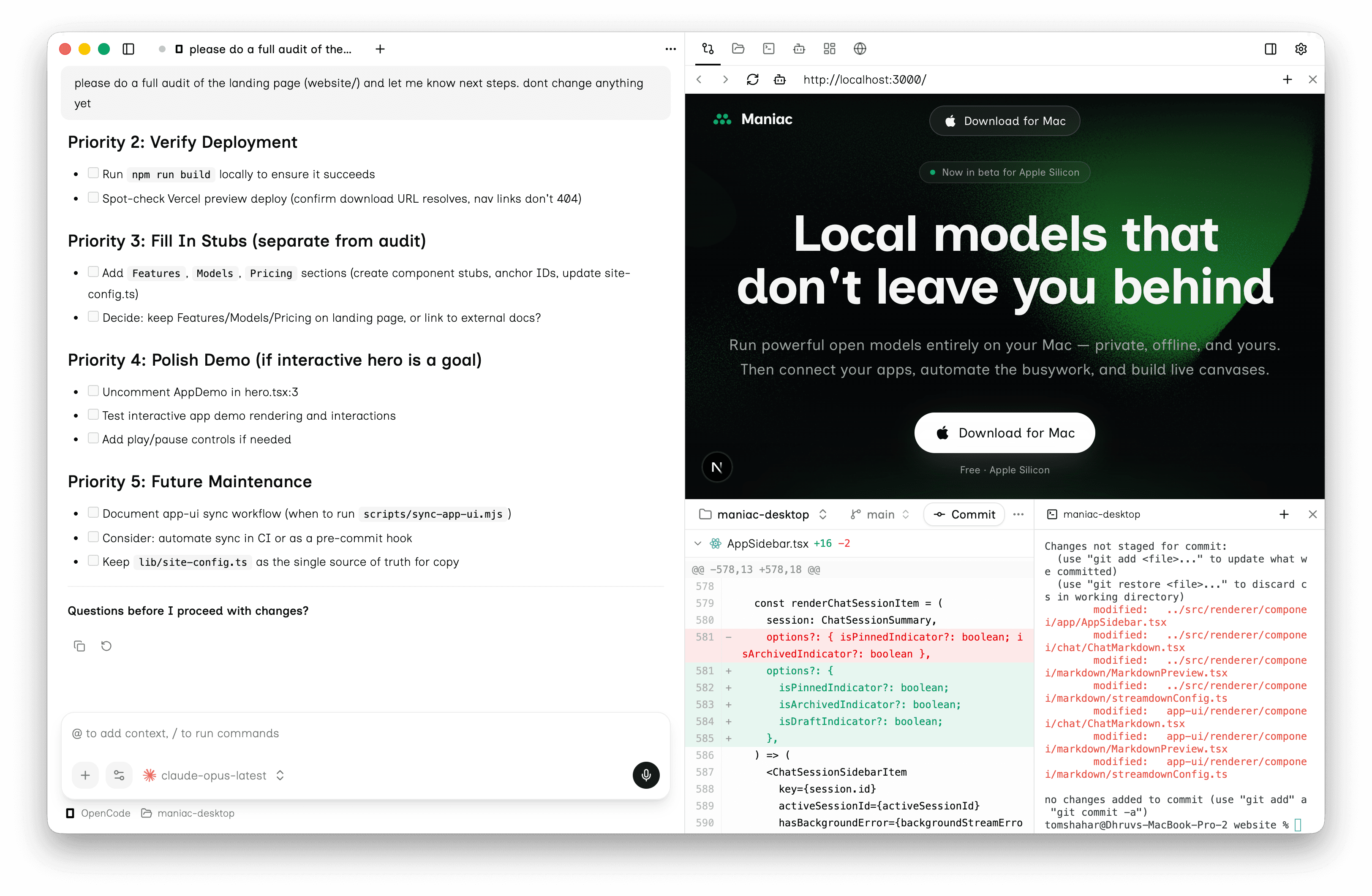Viewport: 1372px width, 896px height.
Task: Check 'Add play/pause controls if needed' item
Action: tap(93, 438)
